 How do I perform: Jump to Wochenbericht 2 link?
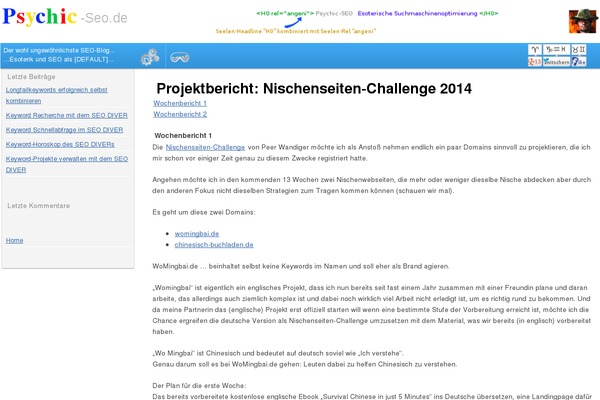(180, 114)
